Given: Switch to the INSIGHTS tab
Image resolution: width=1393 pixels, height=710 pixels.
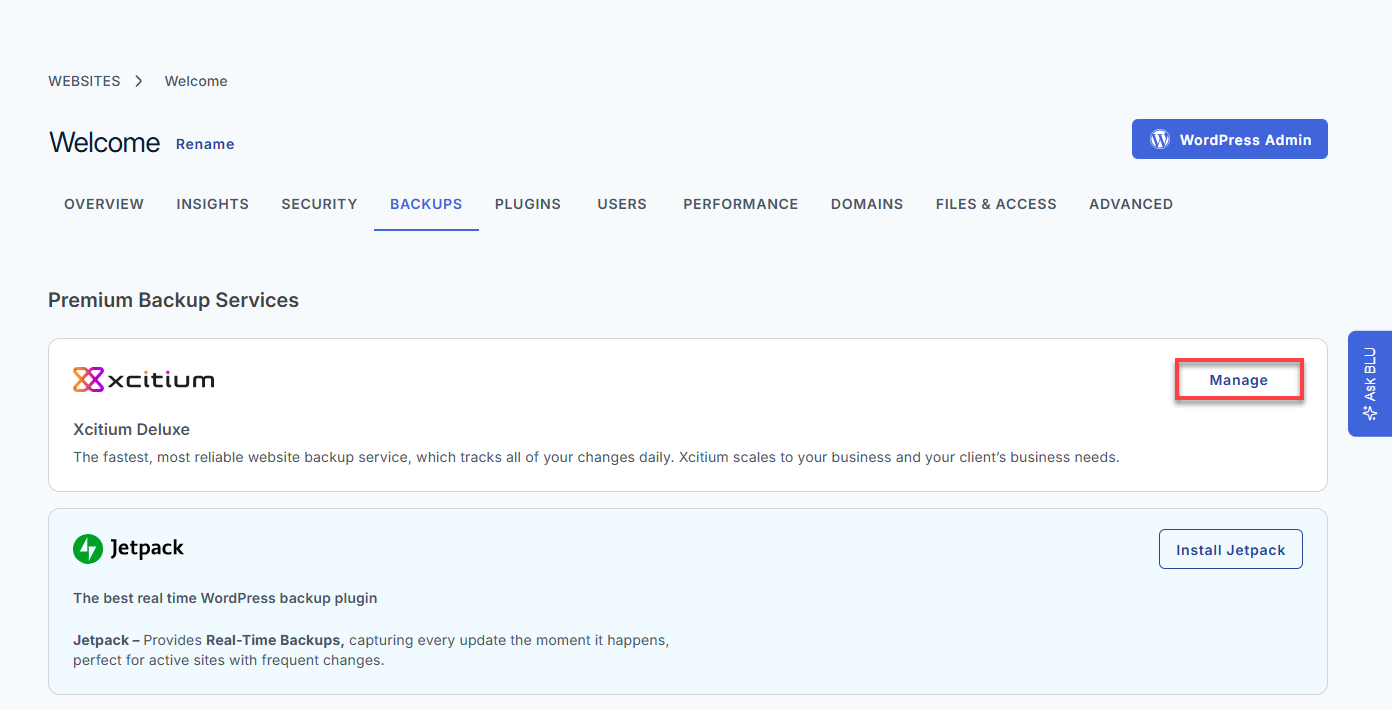Looking at the screenshot, I should click(x=213, y=204).
